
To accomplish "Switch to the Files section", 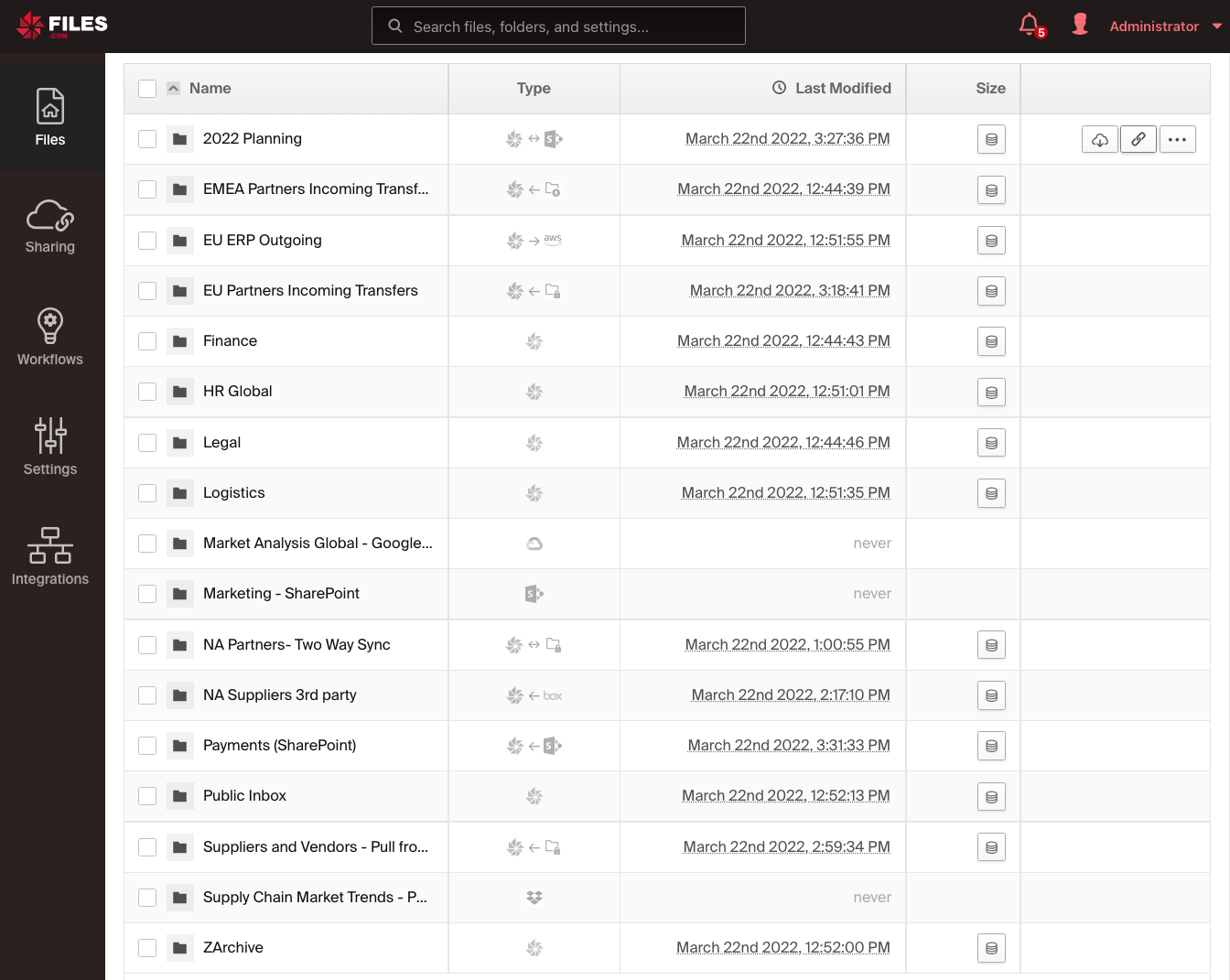I will pyautogui.click(x=49, y=117).
